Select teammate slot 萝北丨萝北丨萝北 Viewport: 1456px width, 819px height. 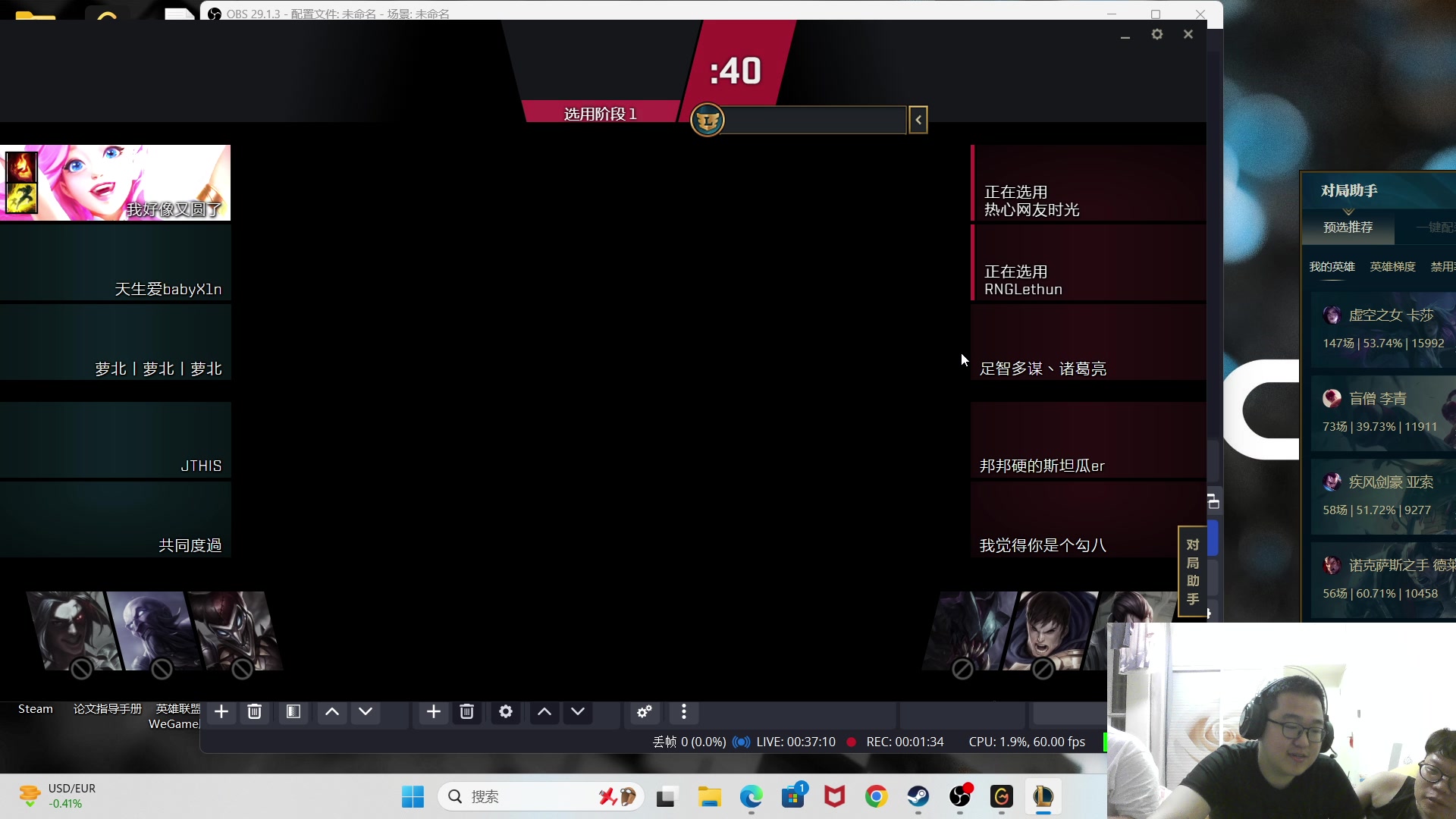(115, 342)
